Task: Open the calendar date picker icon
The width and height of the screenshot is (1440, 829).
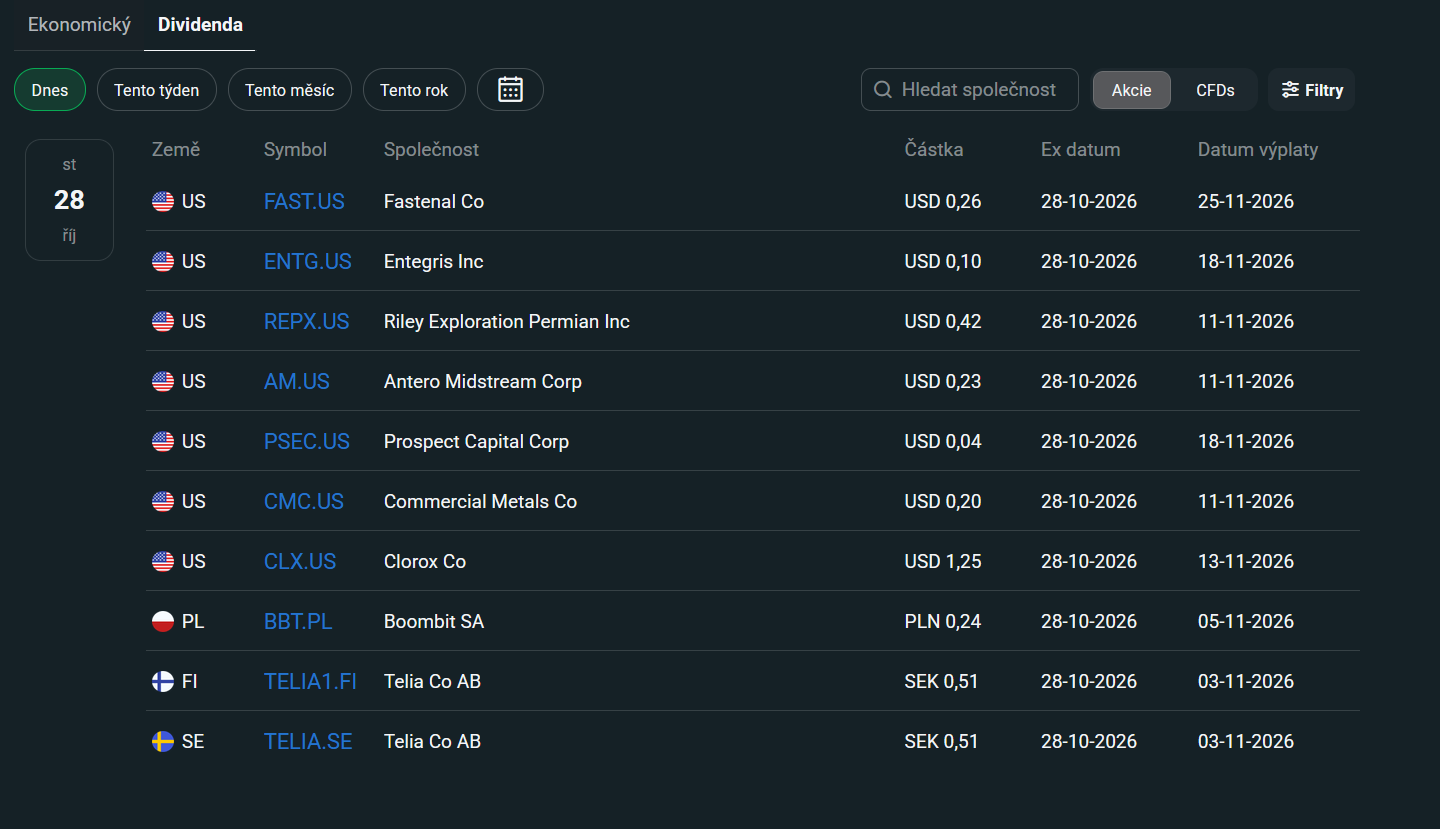Action: [x=510, y=90]
